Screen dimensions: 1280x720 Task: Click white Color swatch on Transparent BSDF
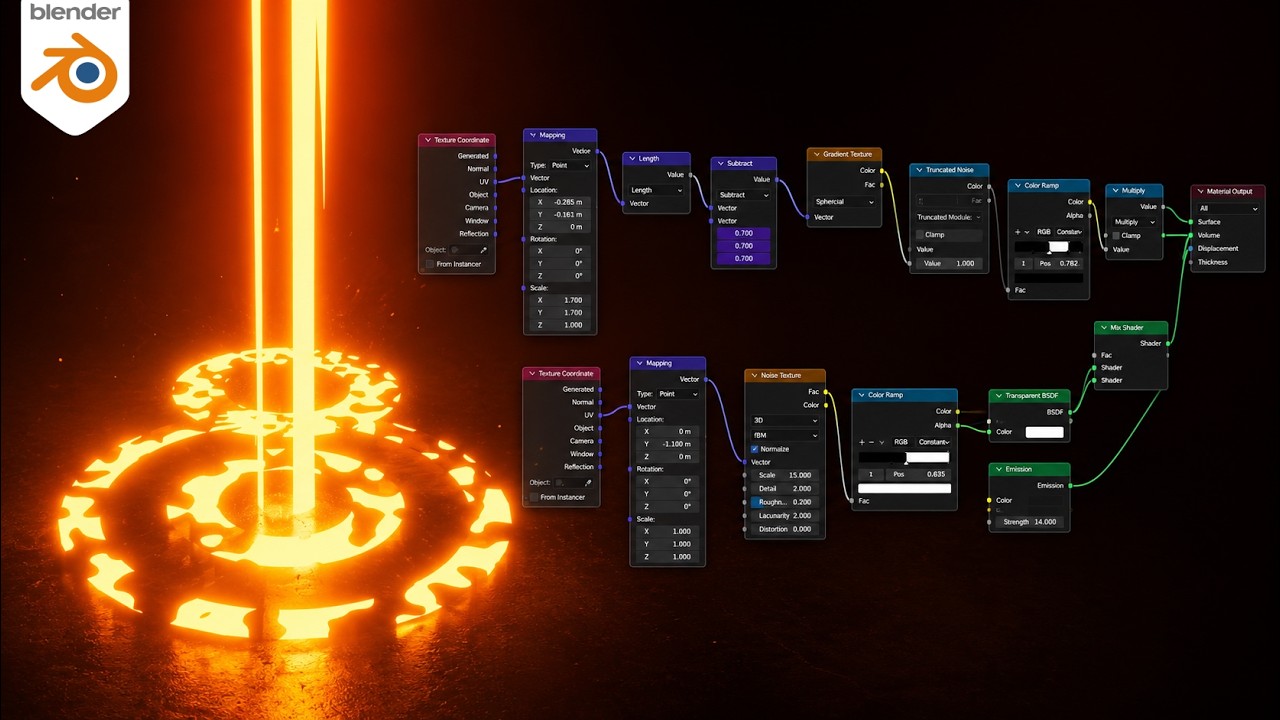point(1044,432)
